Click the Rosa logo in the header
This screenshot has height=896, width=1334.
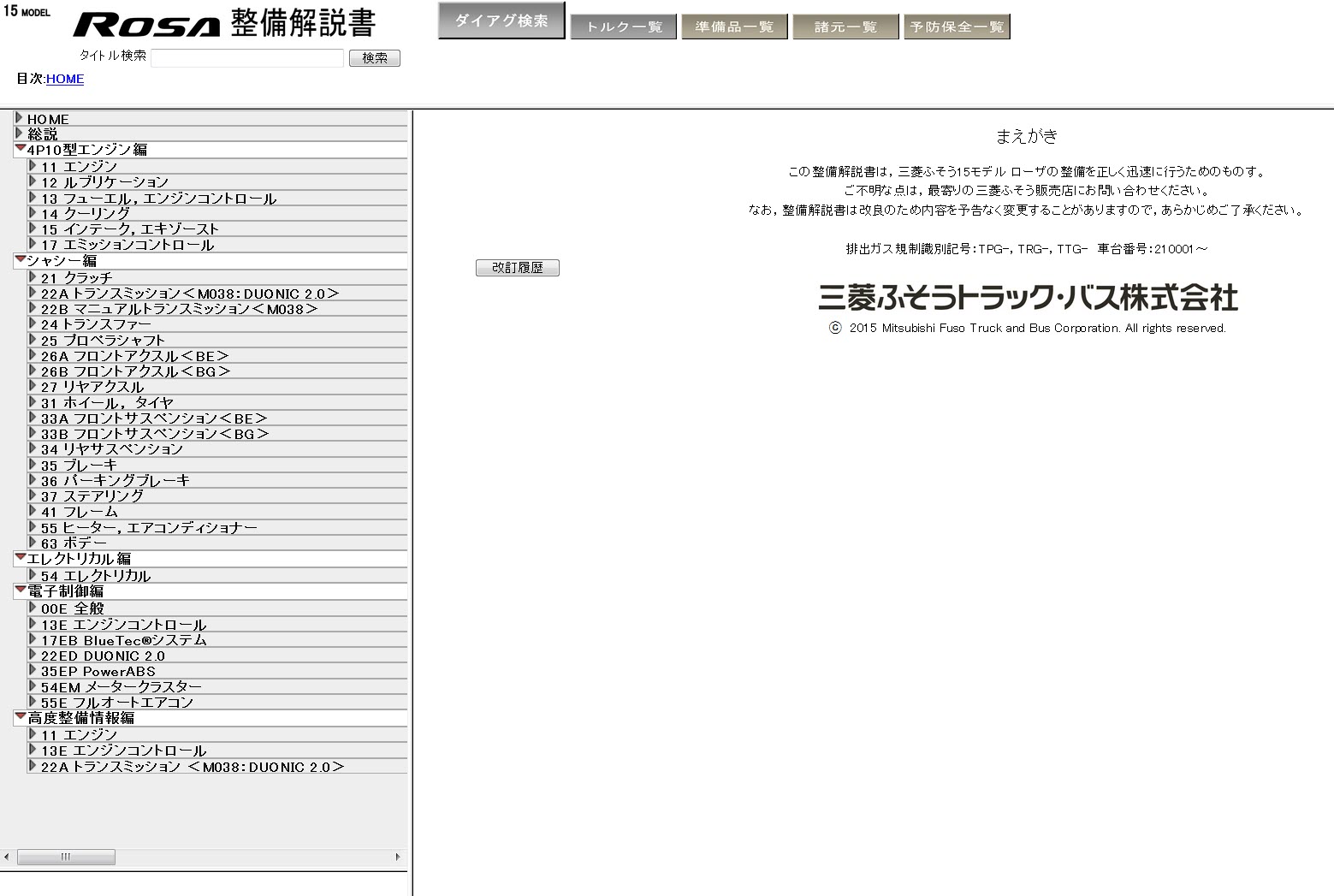point(146,25)
